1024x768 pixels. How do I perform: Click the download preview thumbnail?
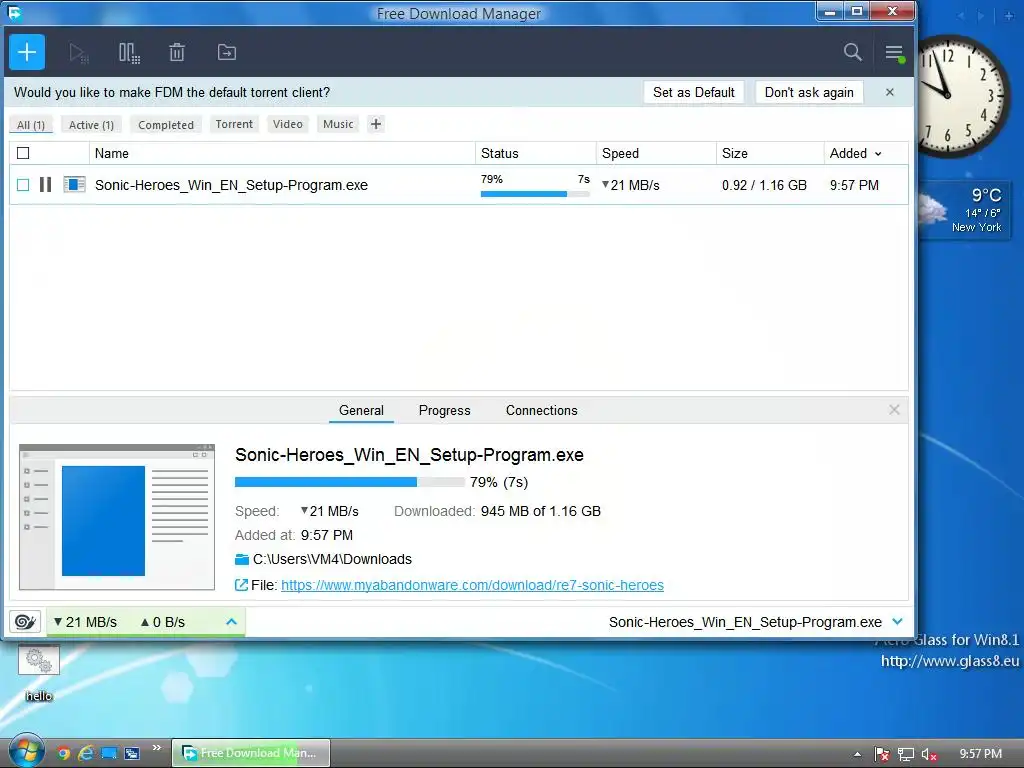117,517
